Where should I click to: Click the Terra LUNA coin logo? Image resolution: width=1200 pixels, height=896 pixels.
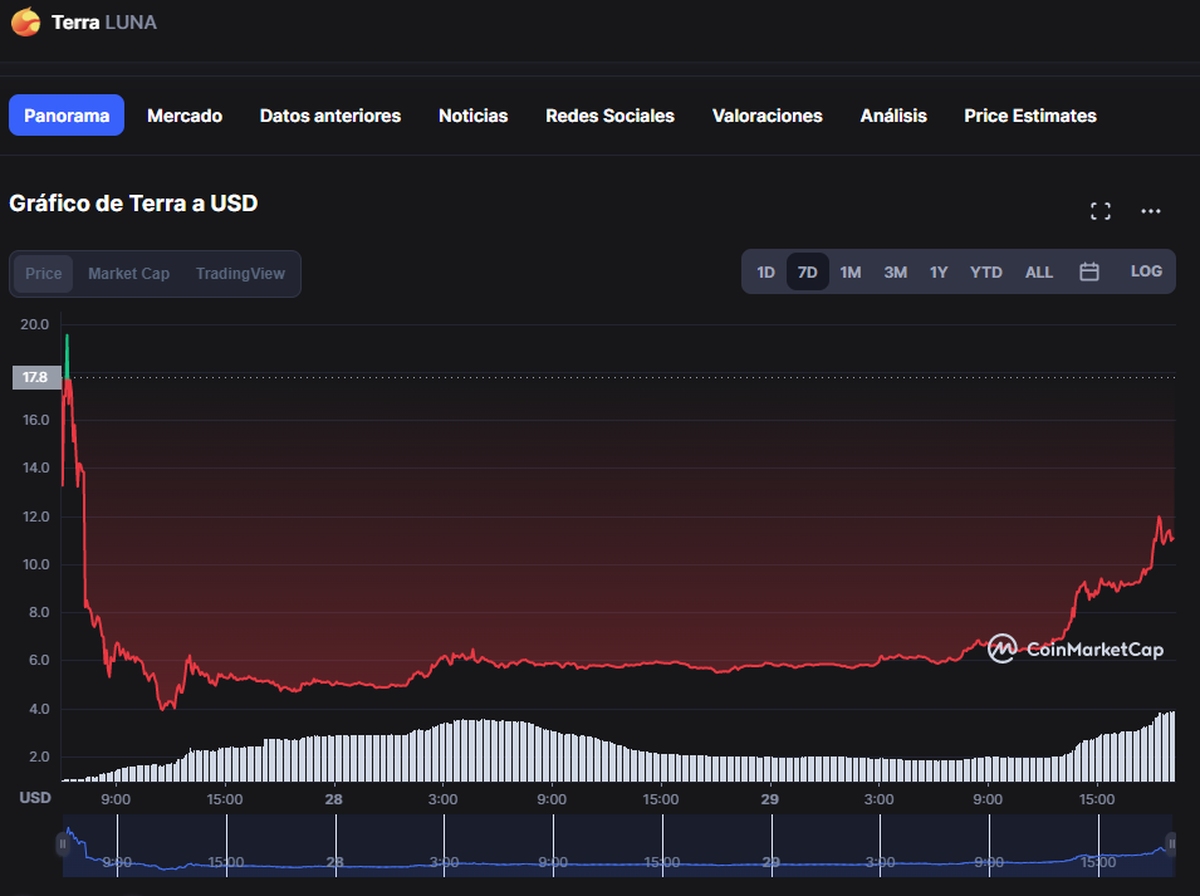(x=25, y=21)
